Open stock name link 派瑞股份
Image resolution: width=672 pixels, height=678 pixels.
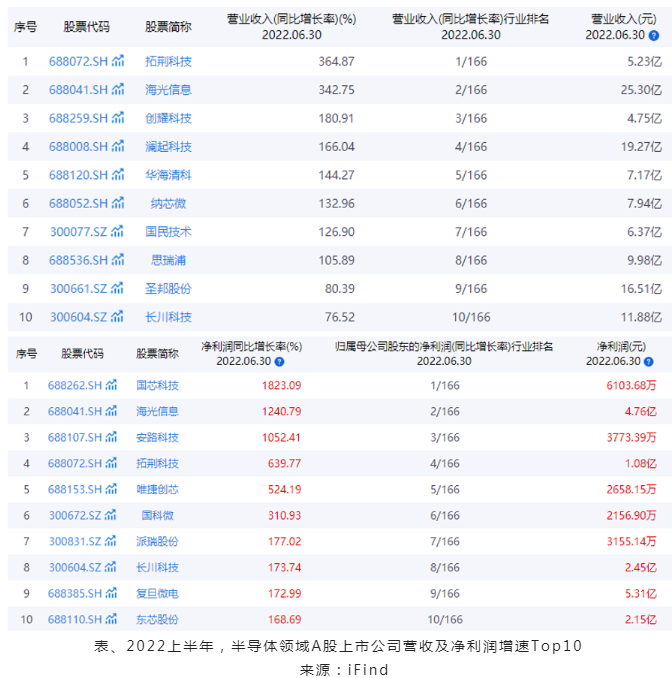(157, 541)
